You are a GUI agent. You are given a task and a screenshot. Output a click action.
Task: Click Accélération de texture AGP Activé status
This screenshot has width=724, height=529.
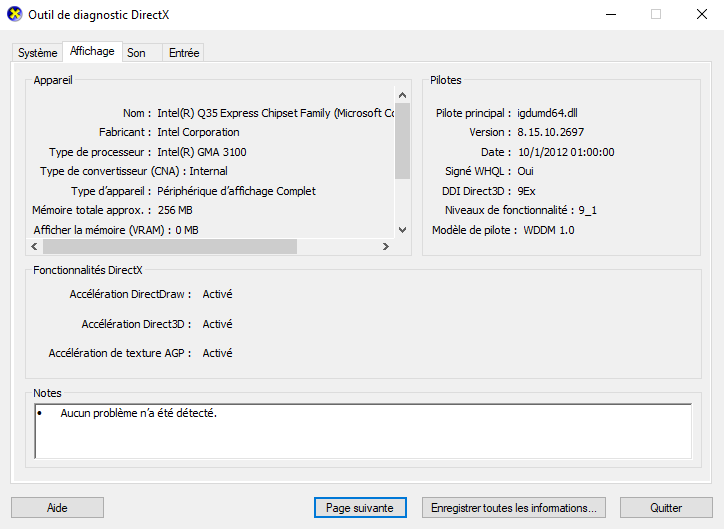point(217,353)
